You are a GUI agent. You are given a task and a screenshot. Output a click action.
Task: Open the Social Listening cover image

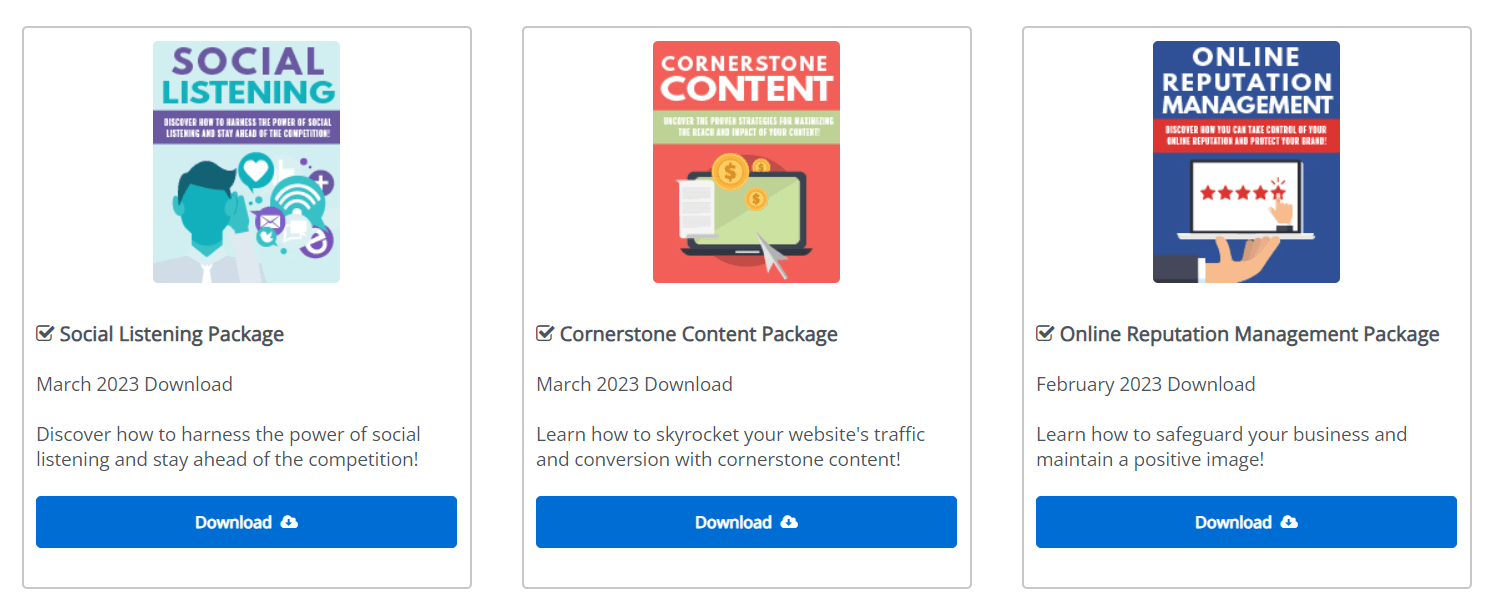click(246, 162)
